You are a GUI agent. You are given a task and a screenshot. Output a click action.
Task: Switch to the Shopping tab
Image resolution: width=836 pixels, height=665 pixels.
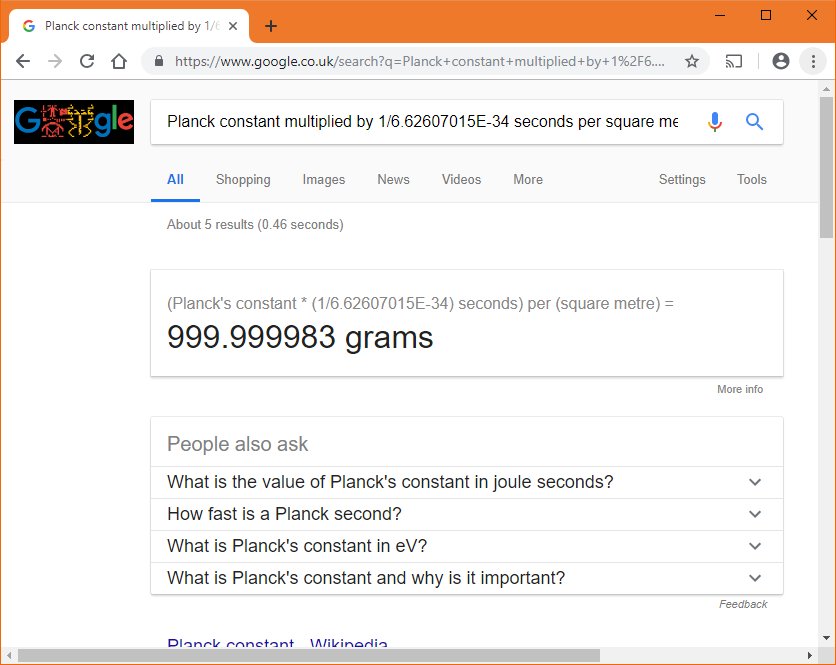click(243, 180)
